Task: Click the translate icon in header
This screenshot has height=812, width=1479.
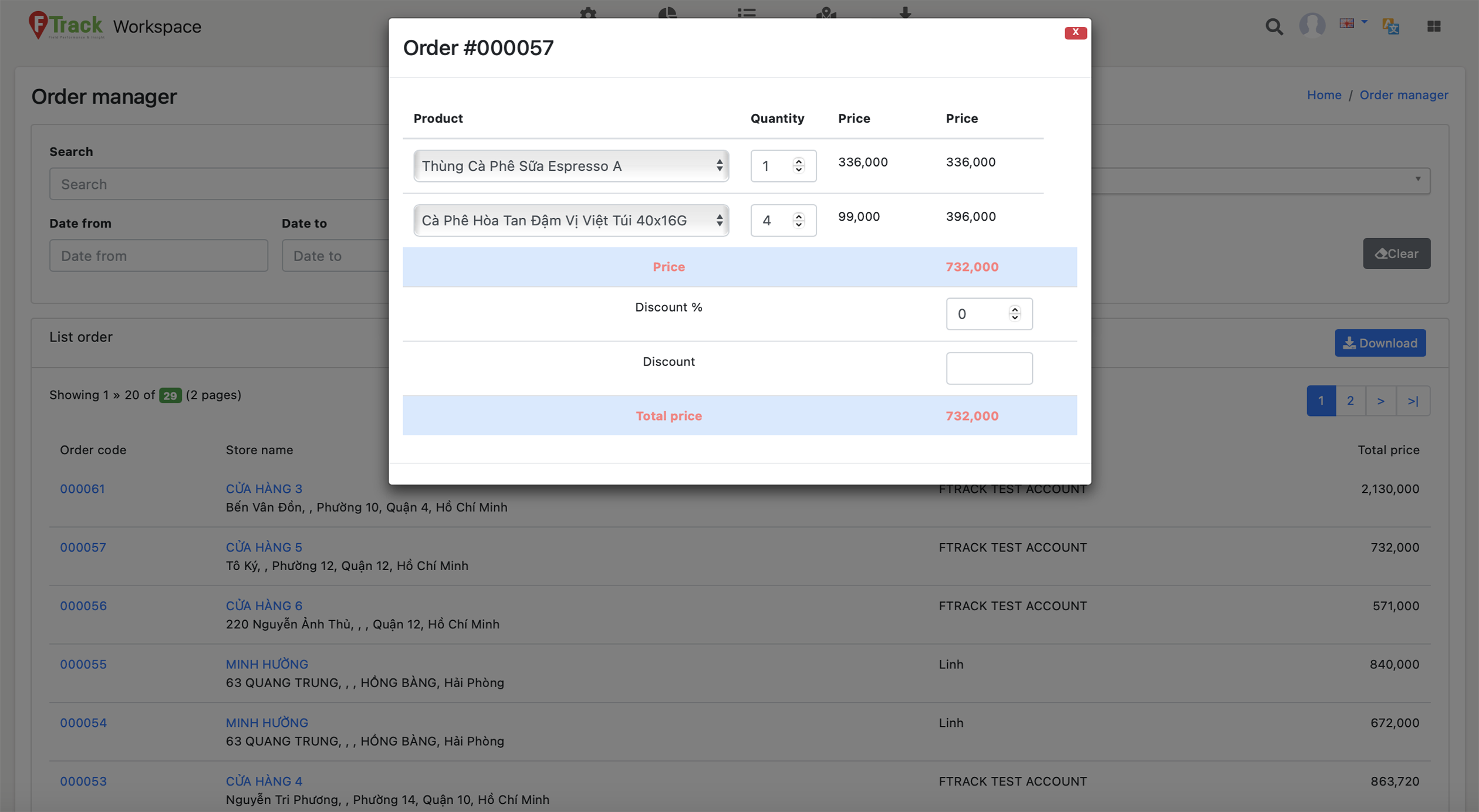Action: 1390,26
